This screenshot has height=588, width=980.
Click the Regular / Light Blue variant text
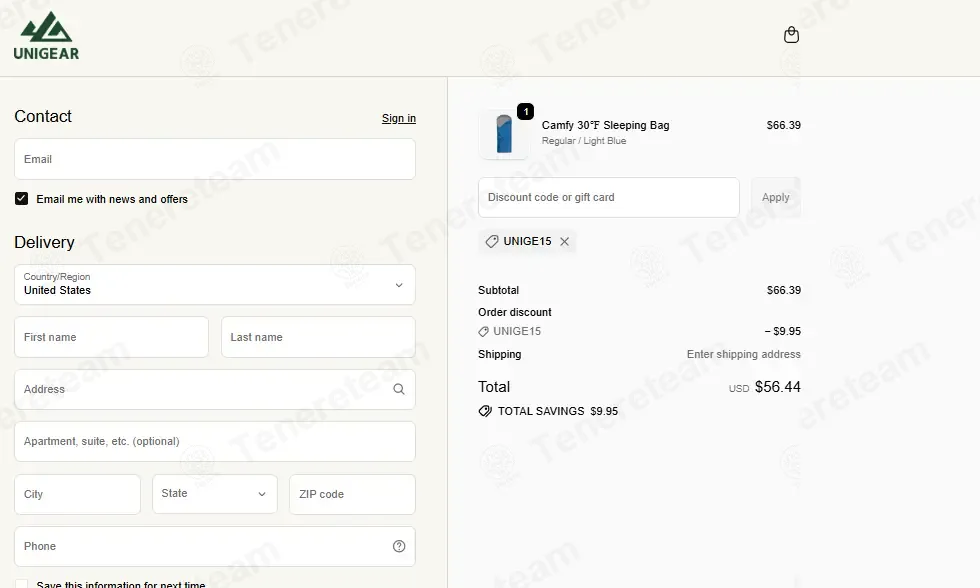[x=584, y=141]
